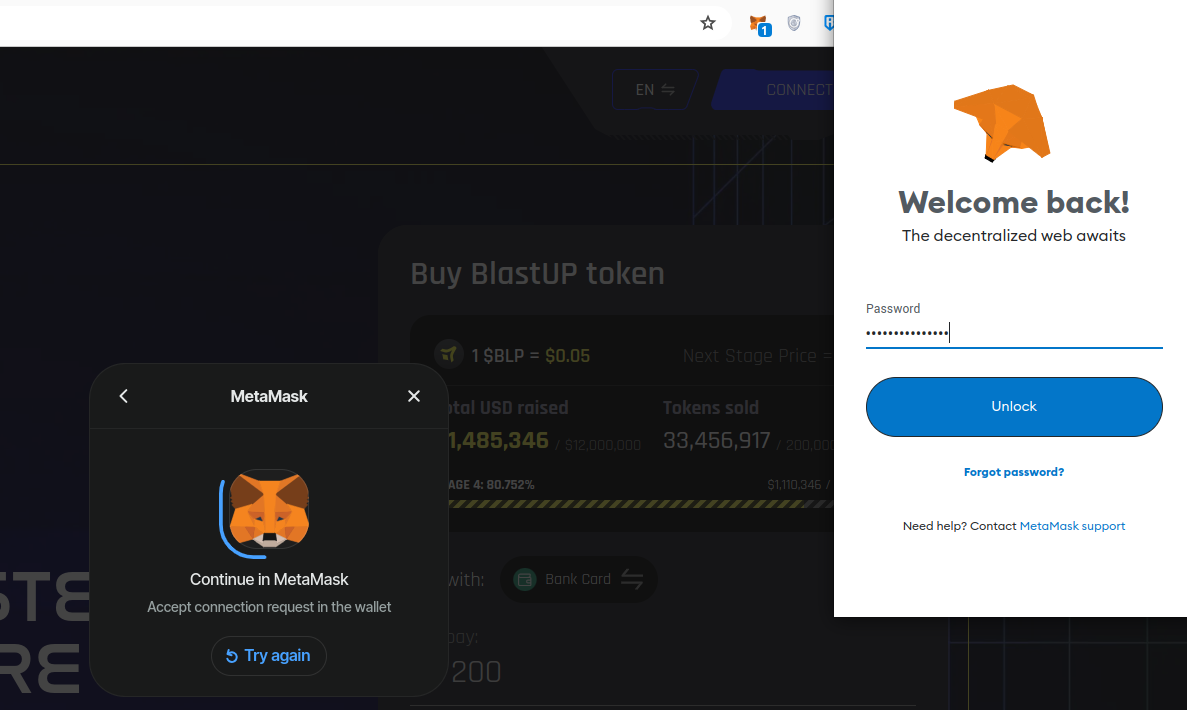Go back using the popup's left chevron

pos(123,395)
